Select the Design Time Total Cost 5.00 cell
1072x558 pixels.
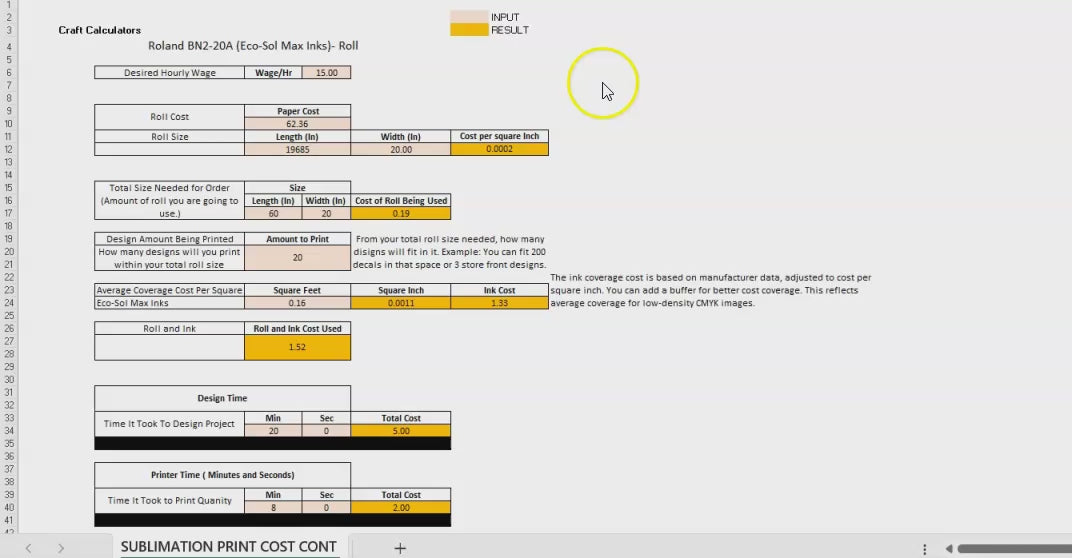pyautogui.click(x=400, y=431)
